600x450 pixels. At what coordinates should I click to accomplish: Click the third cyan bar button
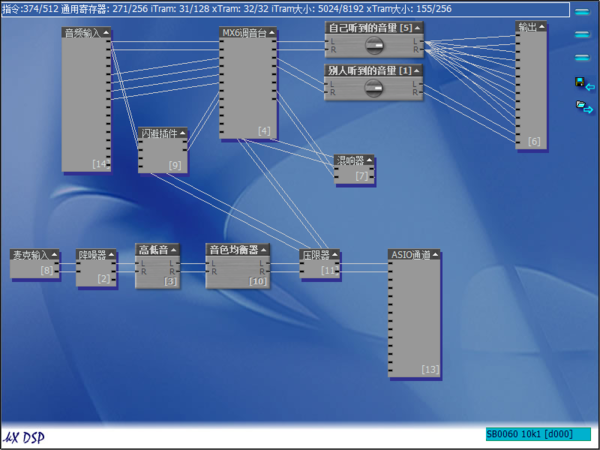coord(582,58)
